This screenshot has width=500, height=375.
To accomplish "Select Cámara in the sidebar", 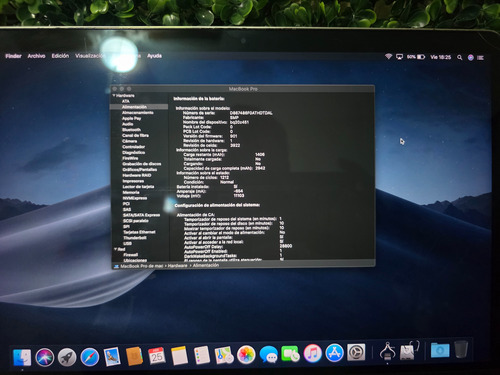I will point(130,141).
